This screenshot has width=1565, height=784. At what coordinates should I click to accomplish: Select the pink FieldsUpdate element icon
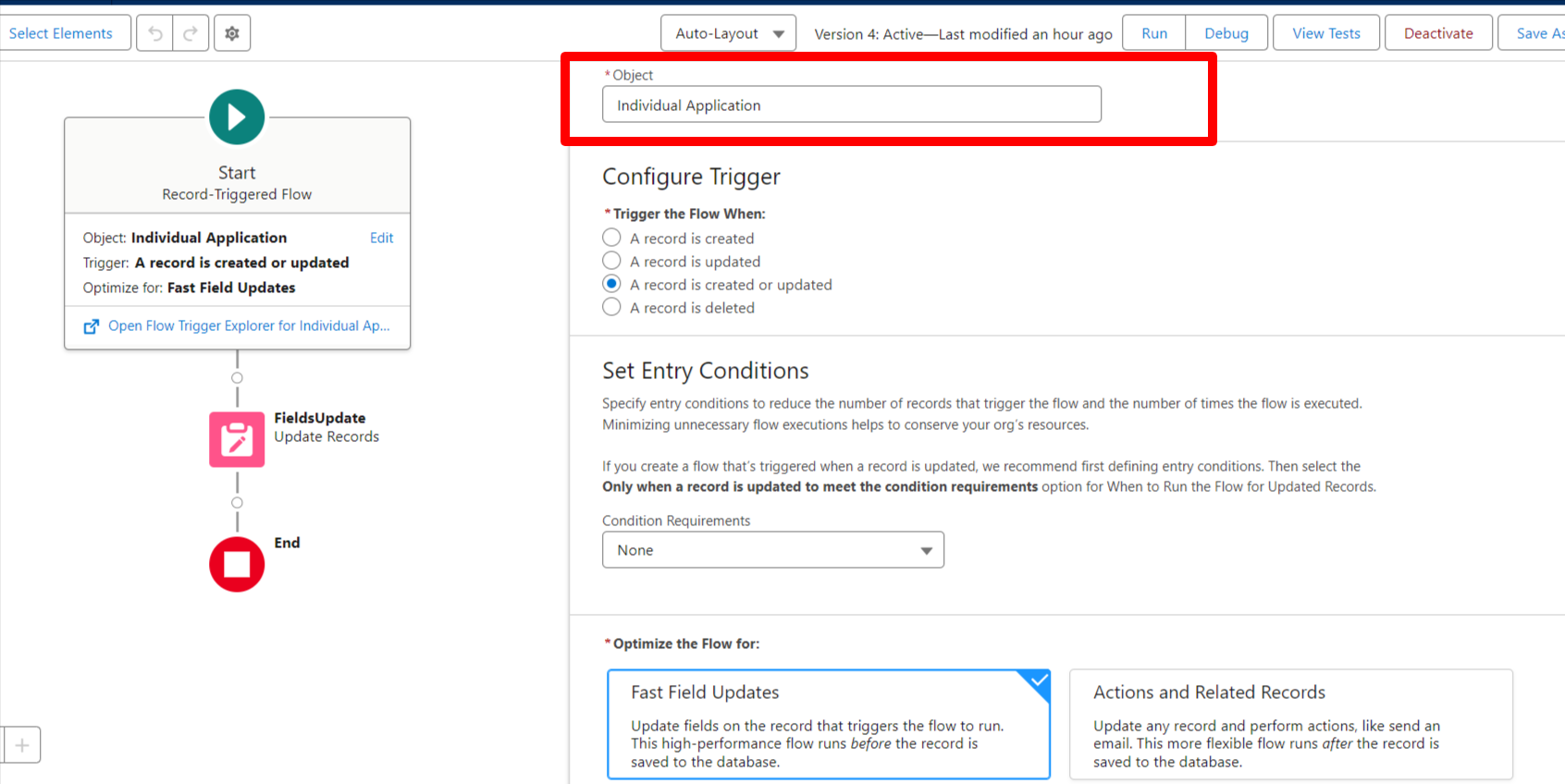tap(237, 439)
